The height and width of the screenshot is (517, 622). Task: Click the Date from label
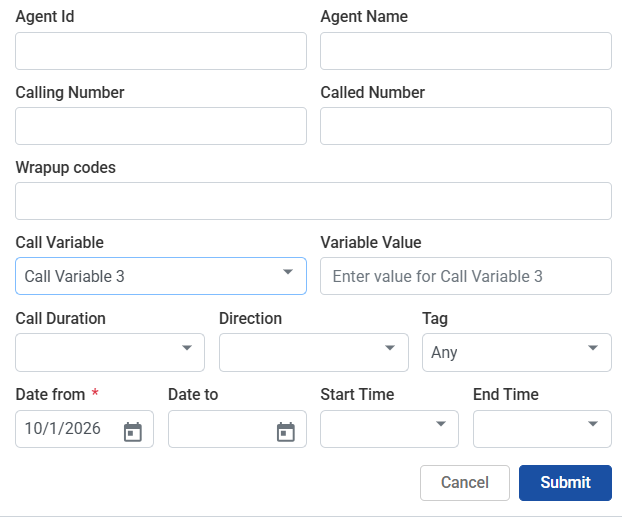click(50, 394)
